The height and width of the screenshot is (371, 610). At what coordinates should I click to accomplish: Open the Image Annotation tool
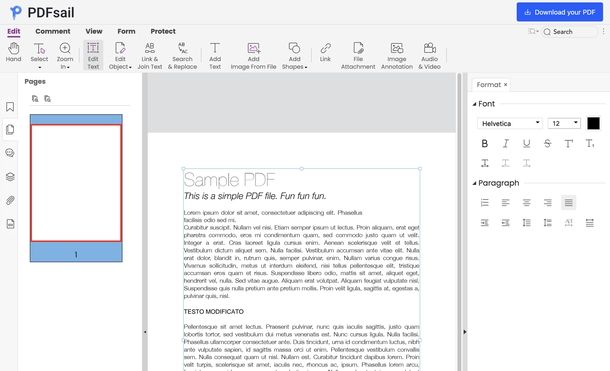(397, 56)
